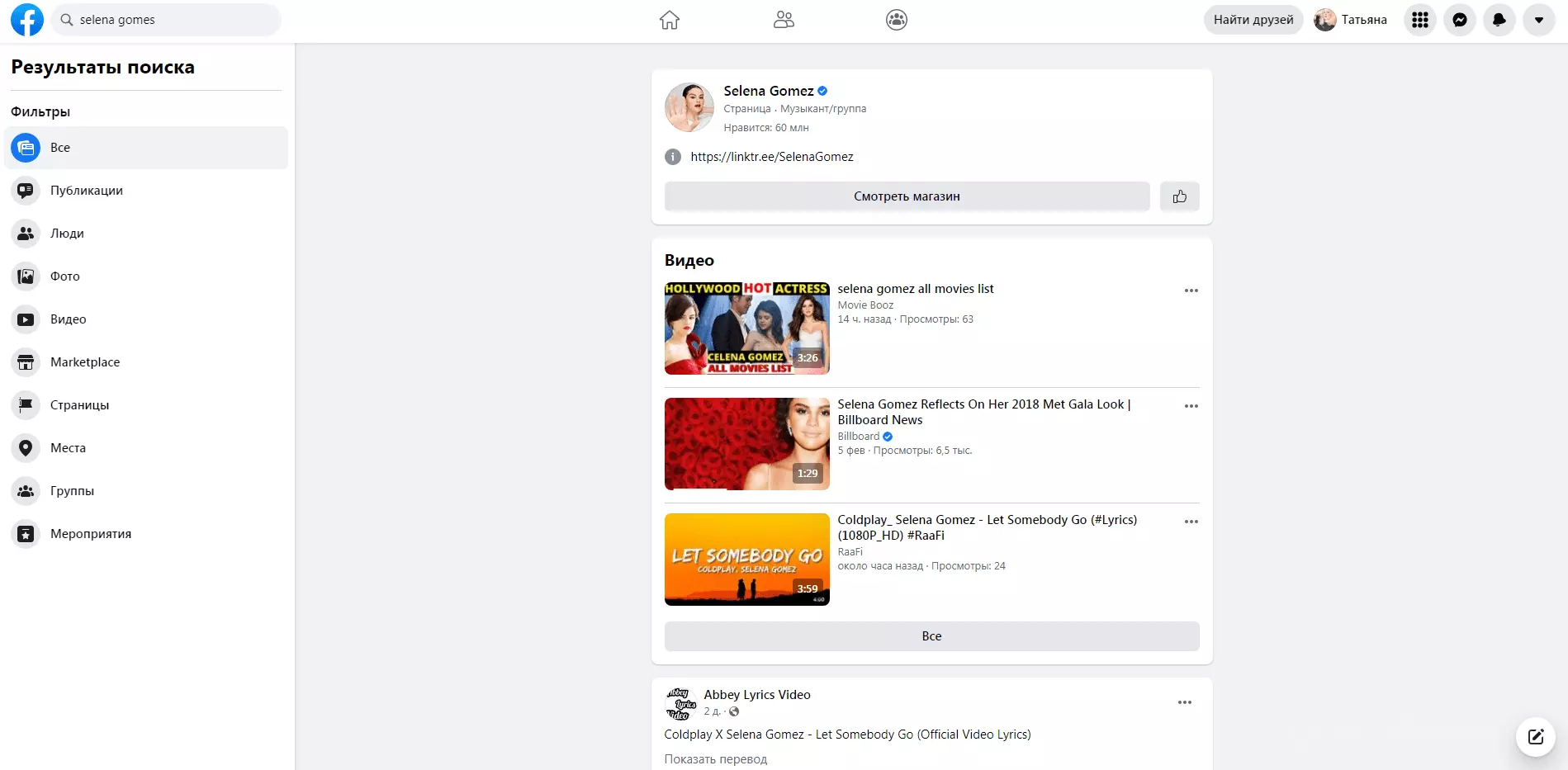Viewport: 1568px width, 770px height.
Task: Click the public globe icon on Abbey post
Action: (x=734, y=711)
